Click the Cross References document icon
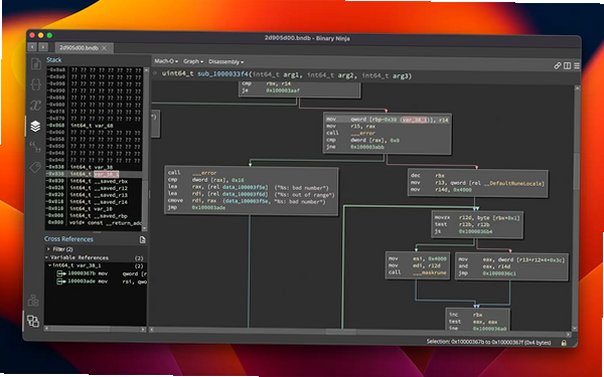 pyautogui.click(x=143, y=240)
